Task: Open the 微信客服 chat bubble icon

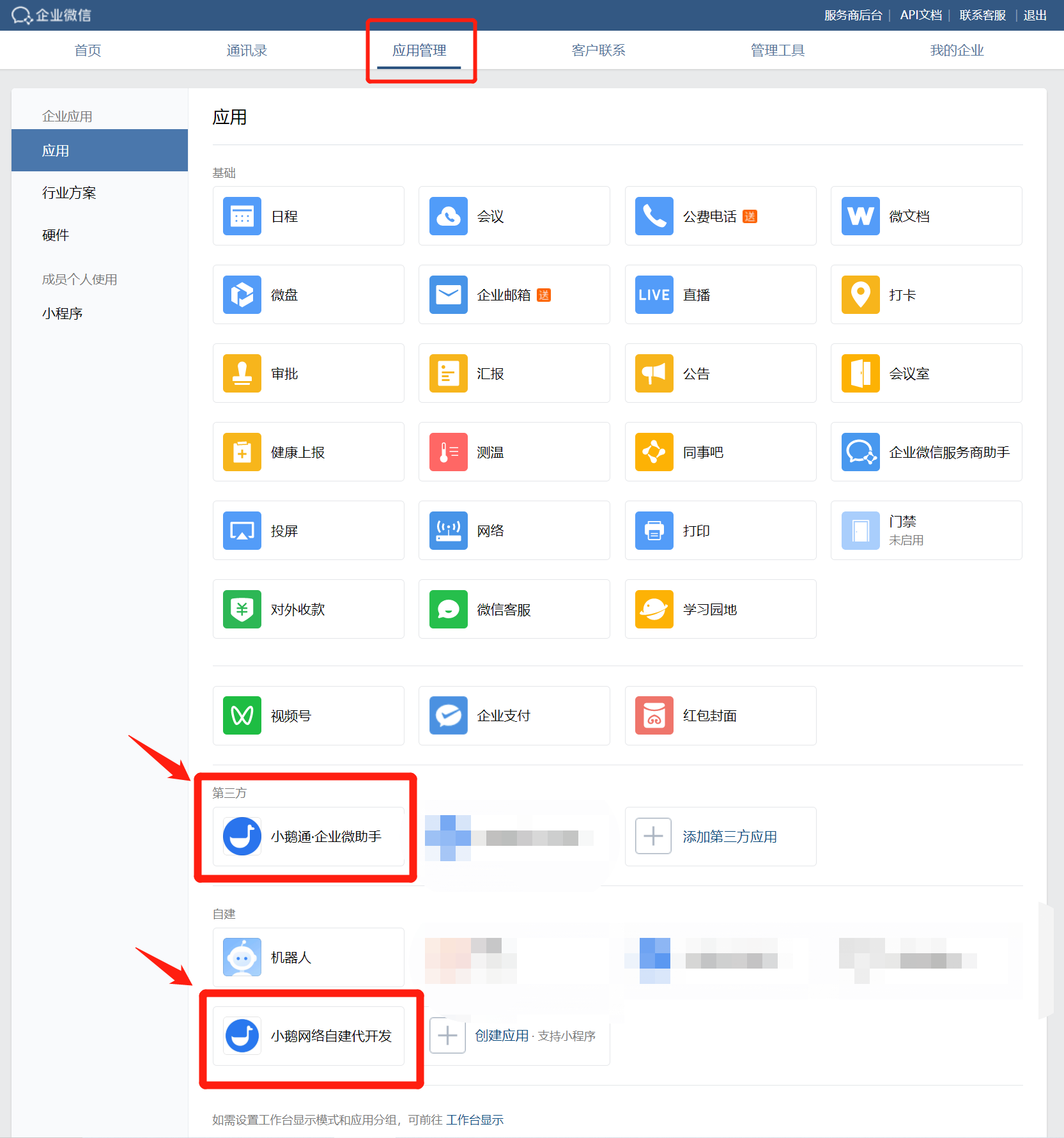Action: coord(449,609)
